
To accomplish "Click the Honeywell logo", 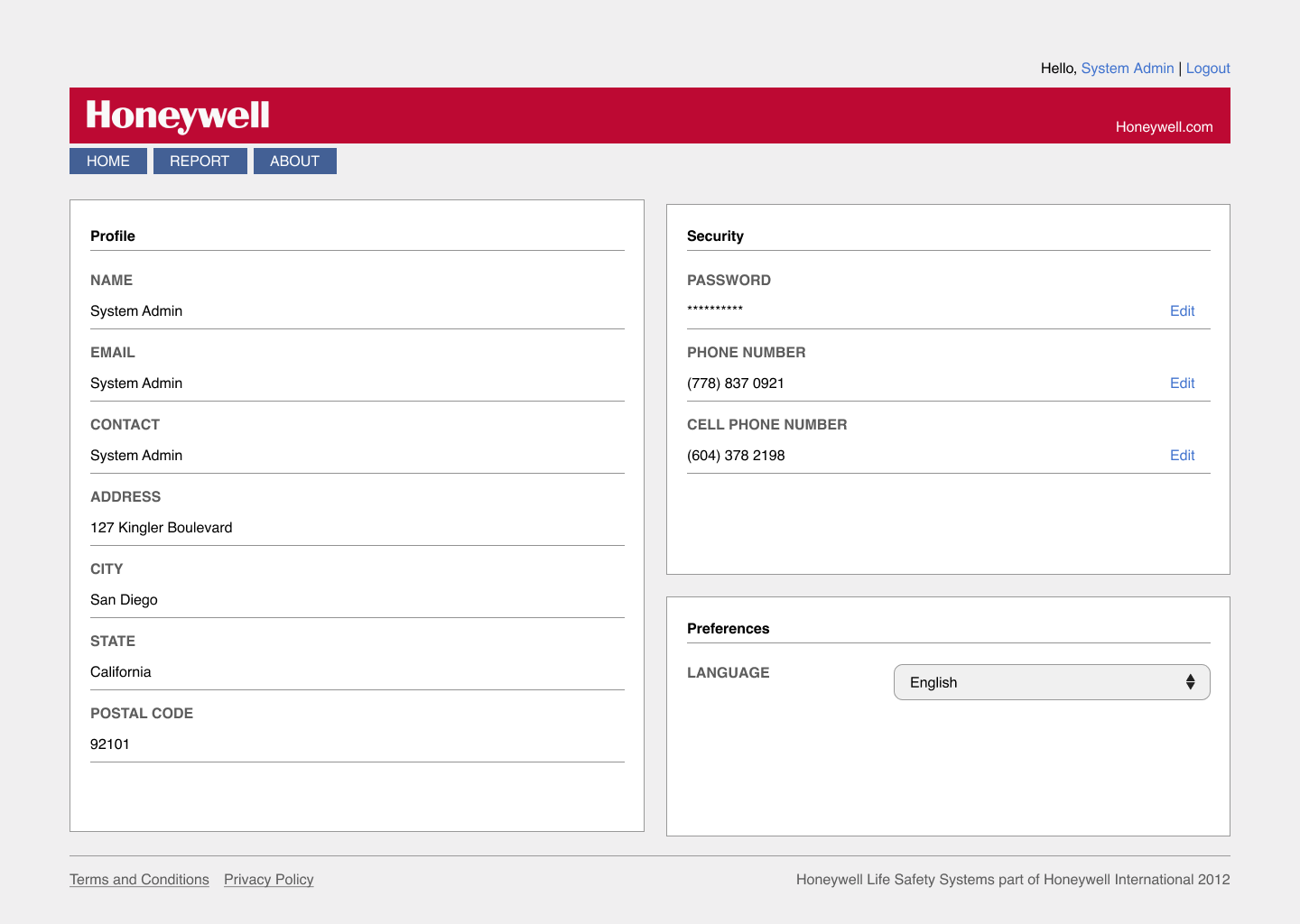I will (x=177, y=115).
